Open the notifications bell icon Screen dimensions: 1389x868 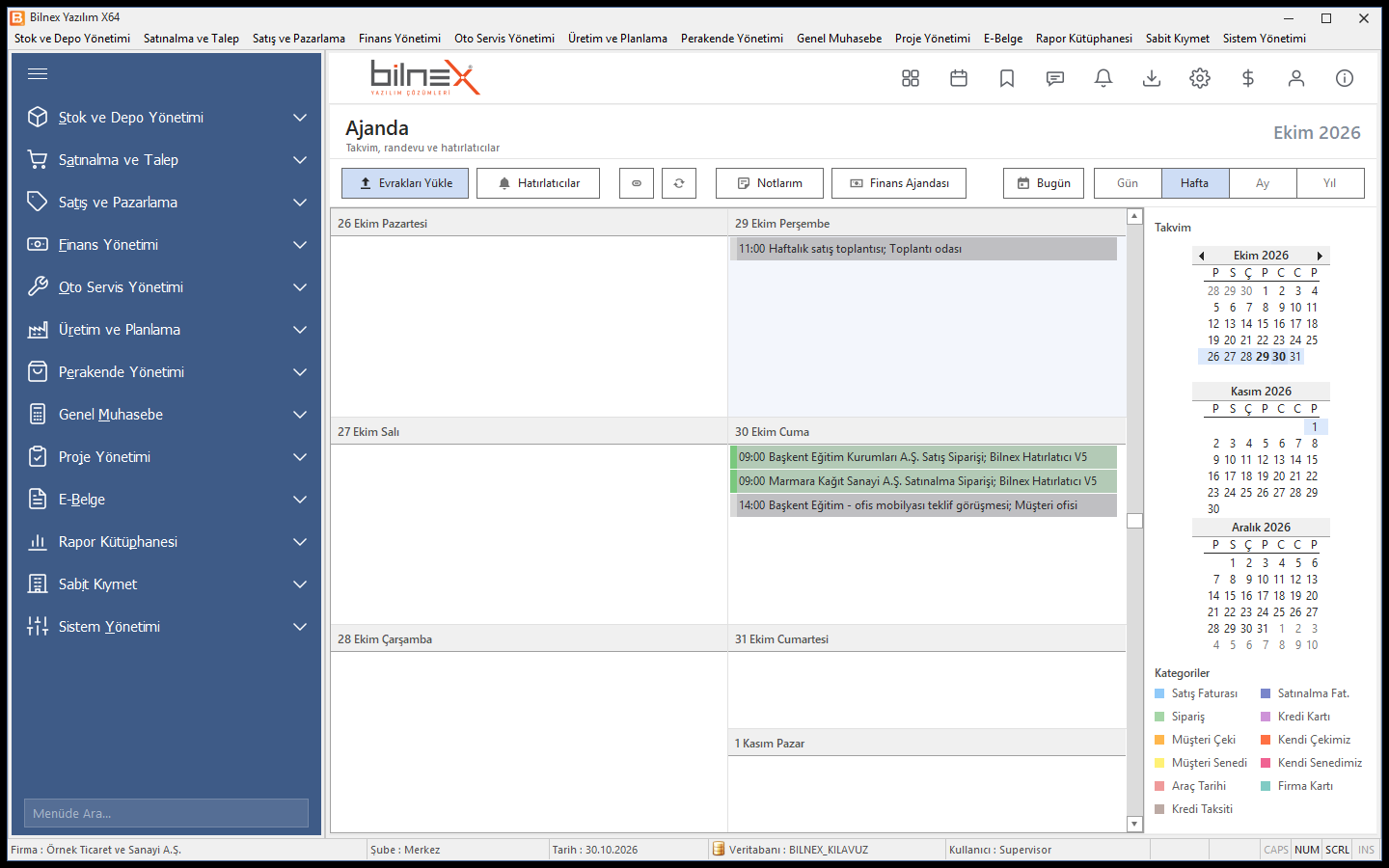click(x=1103, y=78)
